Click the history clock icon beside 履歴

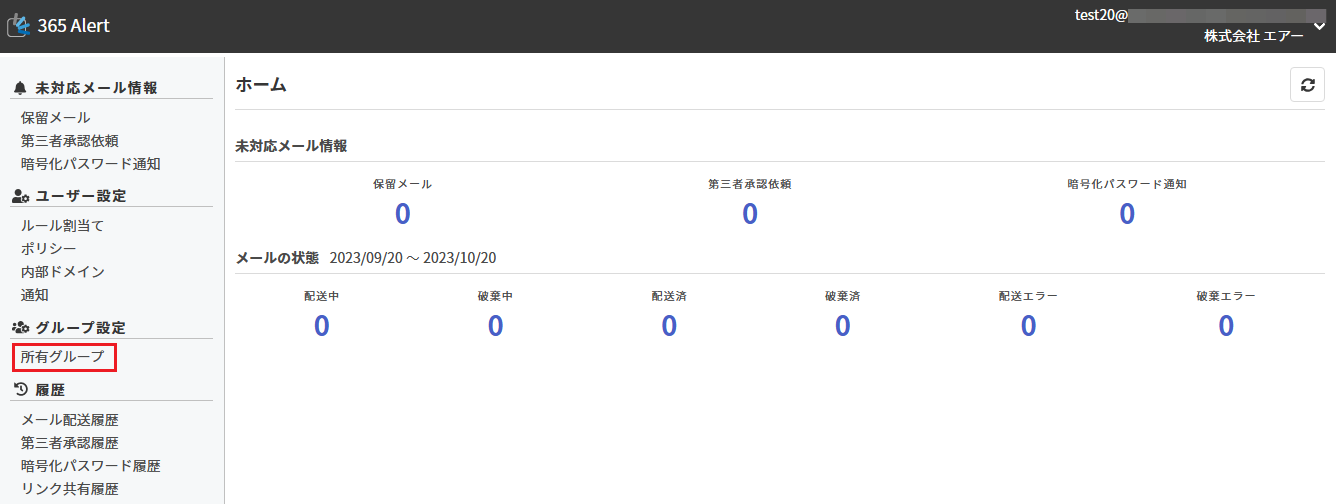20,389
